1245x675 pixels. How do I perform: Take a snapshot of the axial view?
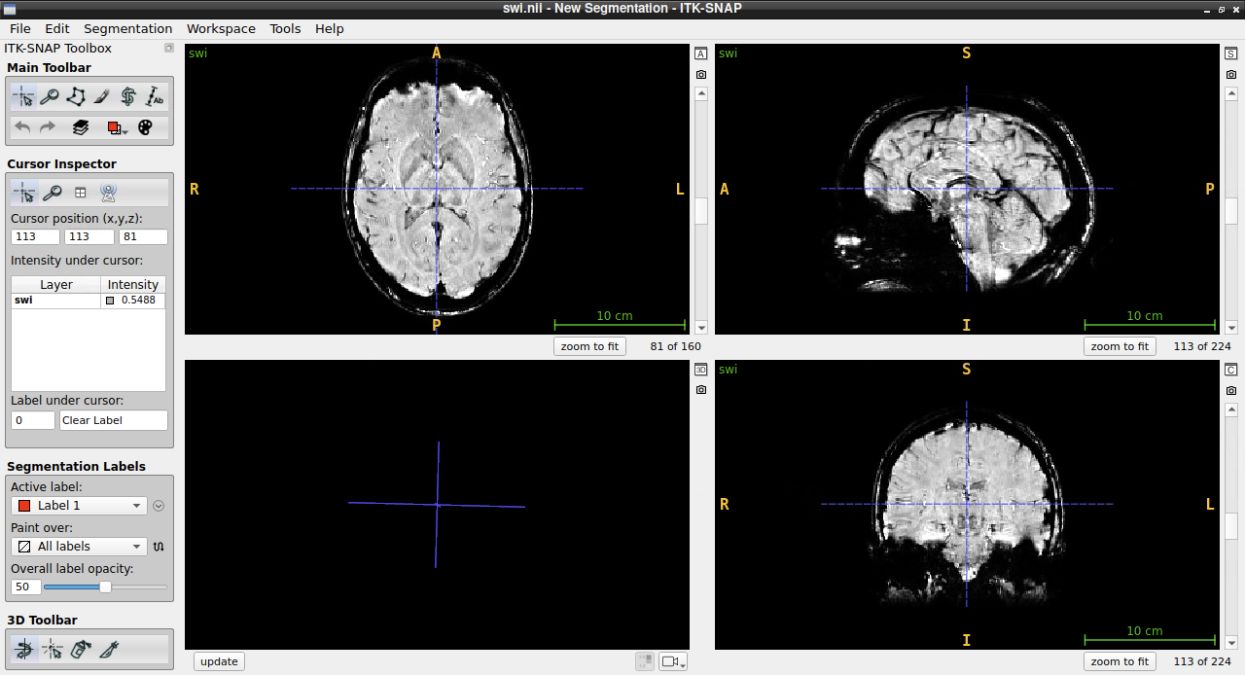[x=701, y=74]
